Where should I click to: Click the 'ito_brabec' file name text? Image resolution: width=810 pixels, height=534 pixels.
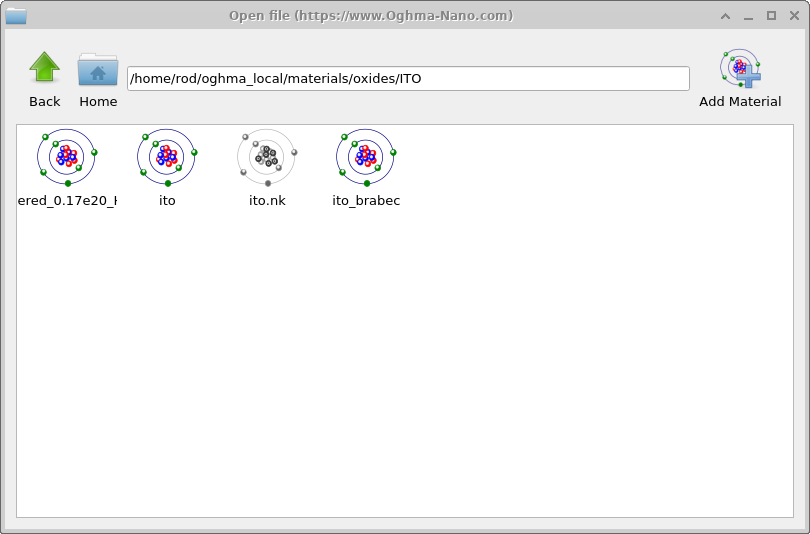(x=366, y=200)
